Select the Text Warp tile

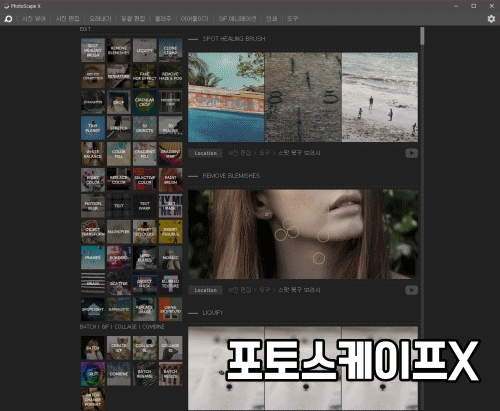(x=145, y=206)
